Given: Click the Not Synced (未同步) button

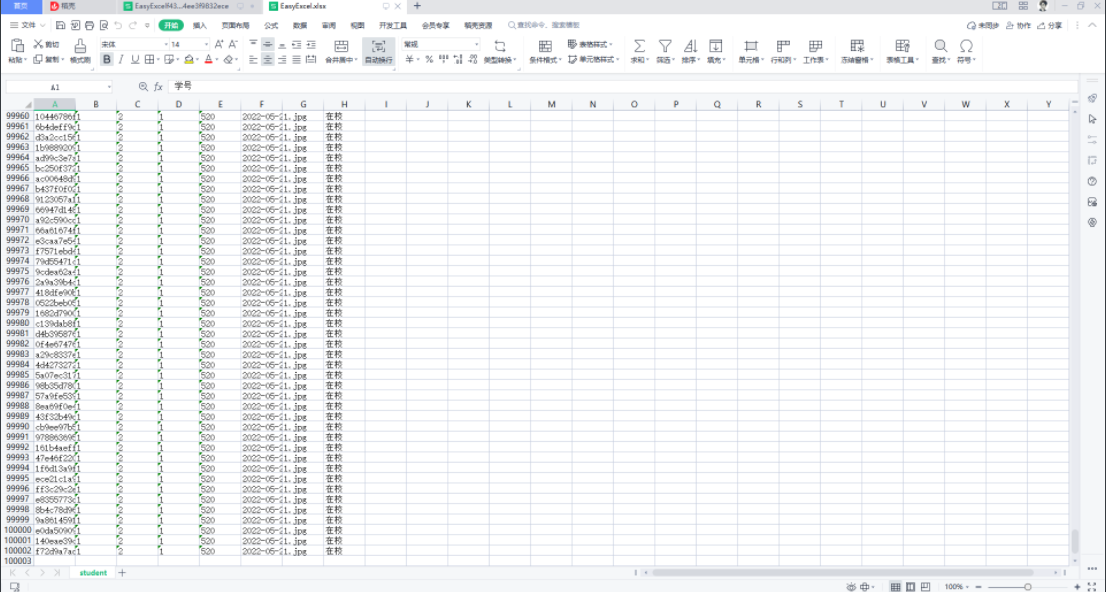Looking at the screenshot, I should pyautogui.click(x=983, y=25).
